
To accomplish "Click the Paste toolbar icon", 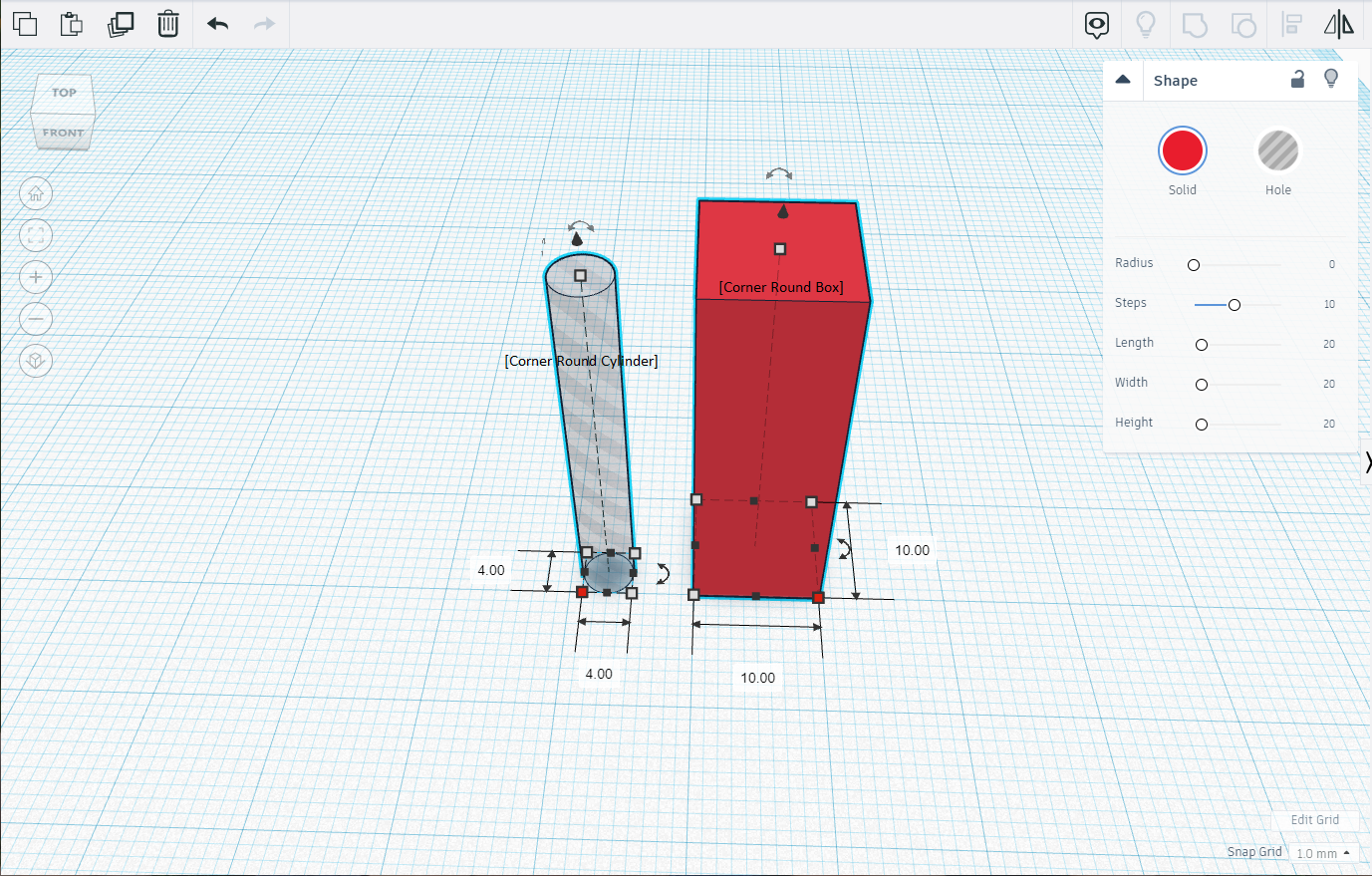I will coord(71,24).
